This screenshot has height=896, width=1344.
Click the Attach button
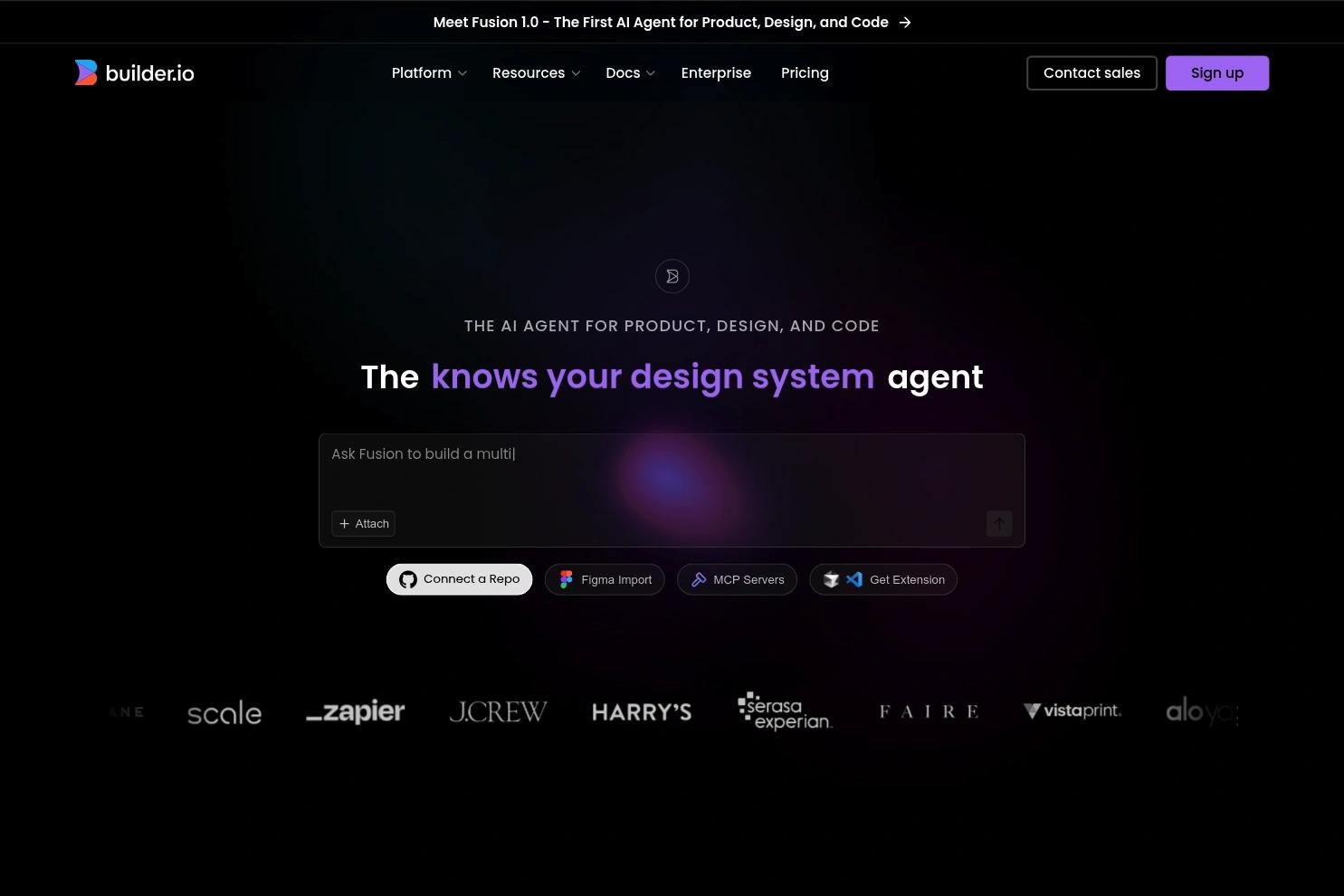click(363, 523)
